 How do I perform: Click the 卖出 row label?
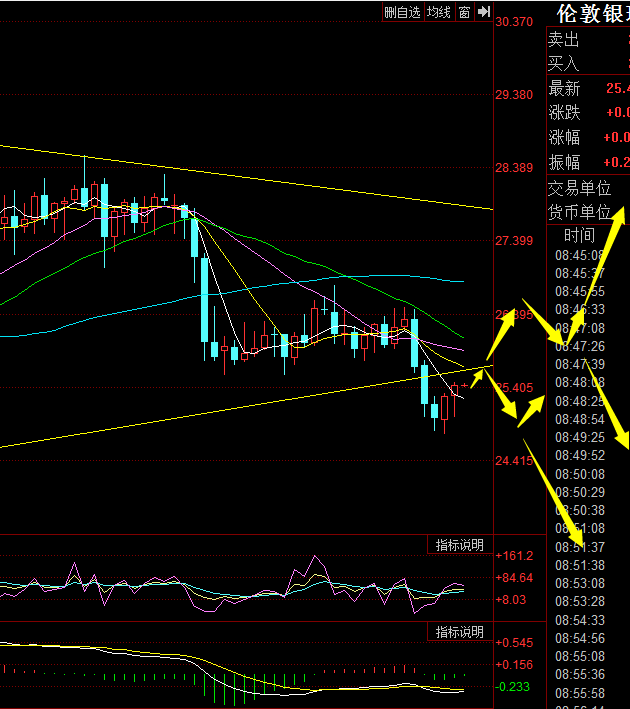pyautogui.click(x=564, y=40)
